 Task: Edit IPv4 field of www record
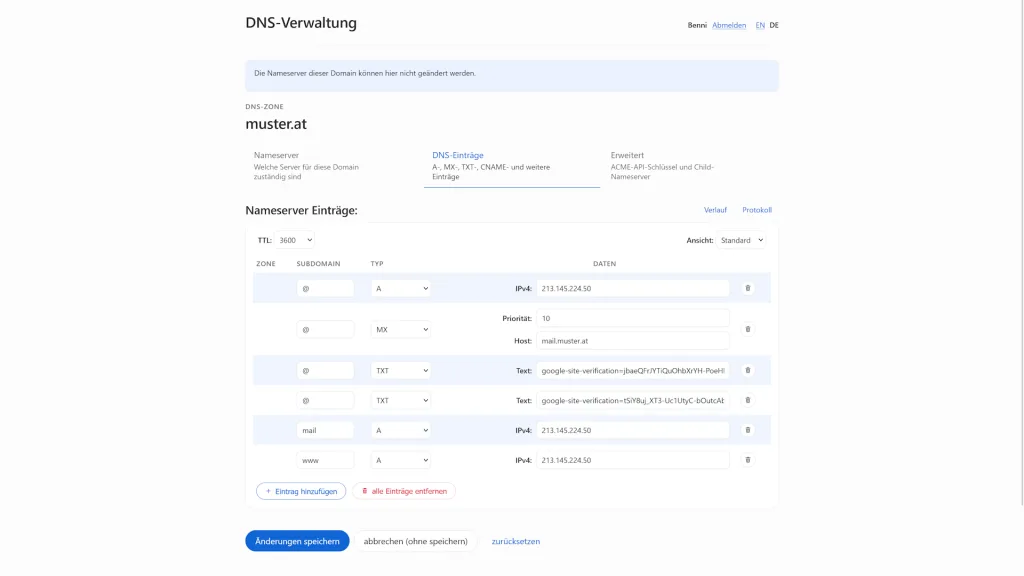click(x=633, y=460)
